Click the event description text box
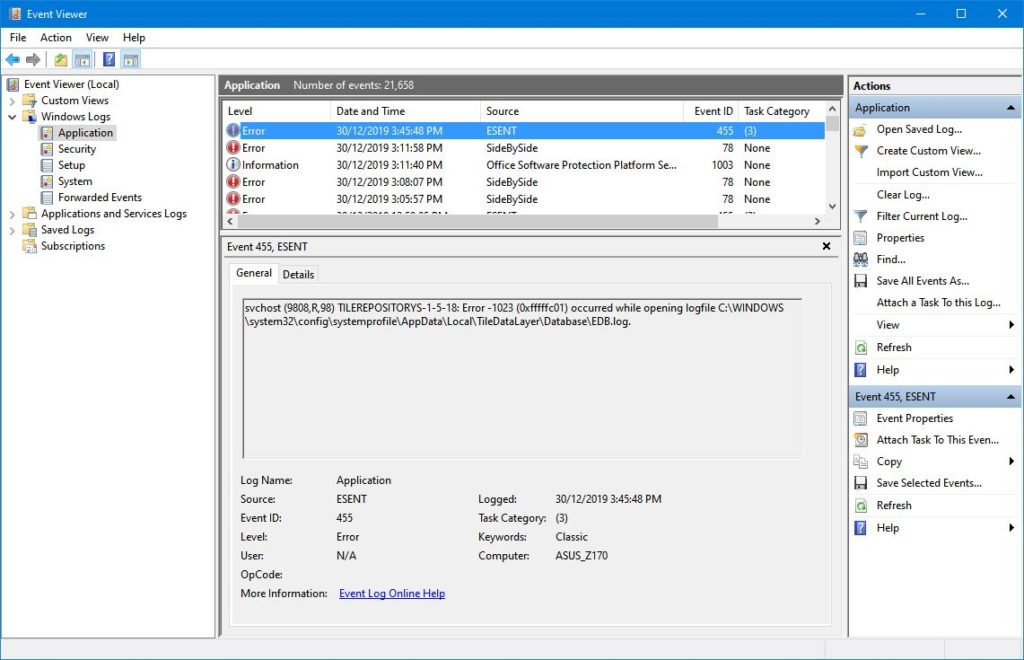 coord(522,379)
